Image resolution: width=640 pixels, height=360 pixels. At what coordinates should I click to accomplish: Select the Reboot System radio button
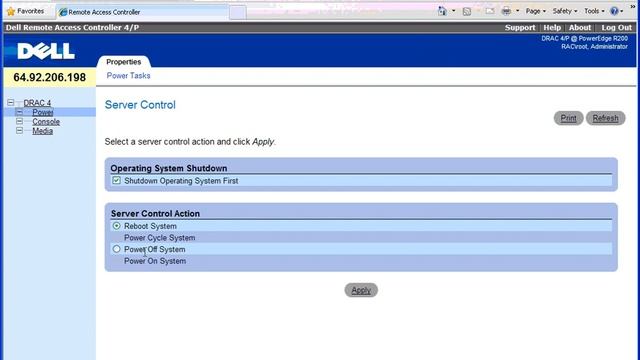116,226
